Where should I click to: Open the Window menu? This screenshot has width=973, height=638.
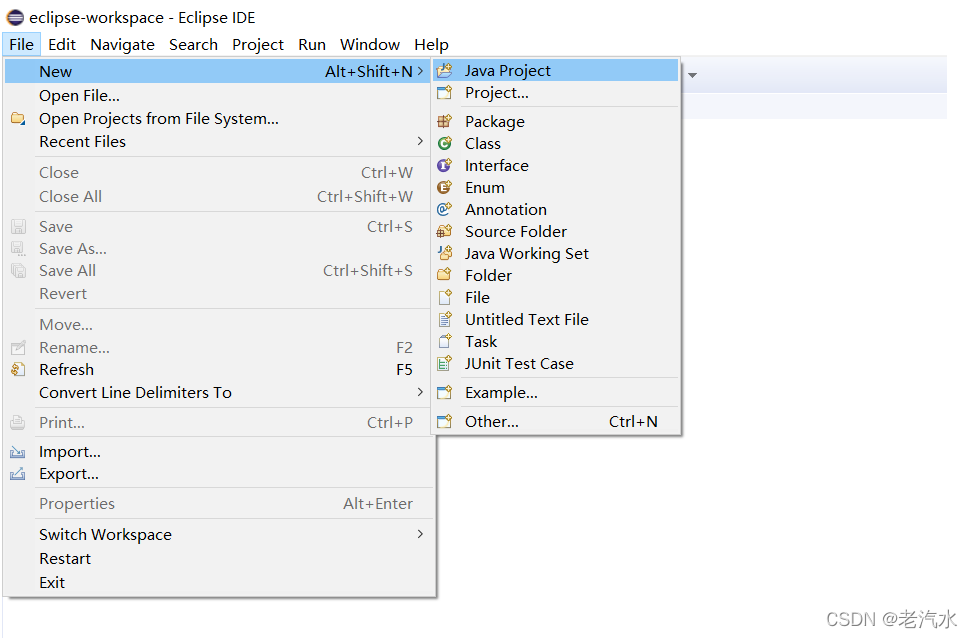click(x=370, y=45)
